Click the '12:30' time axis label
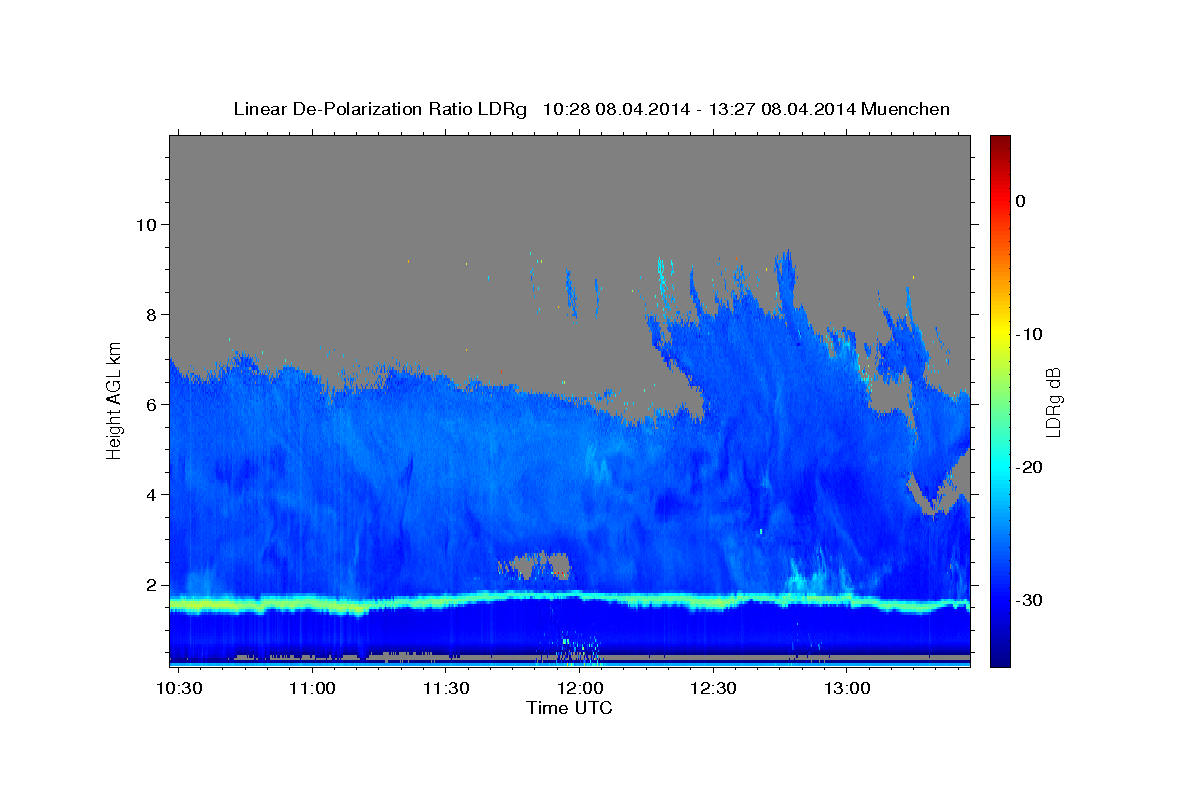 pos(713,689)
